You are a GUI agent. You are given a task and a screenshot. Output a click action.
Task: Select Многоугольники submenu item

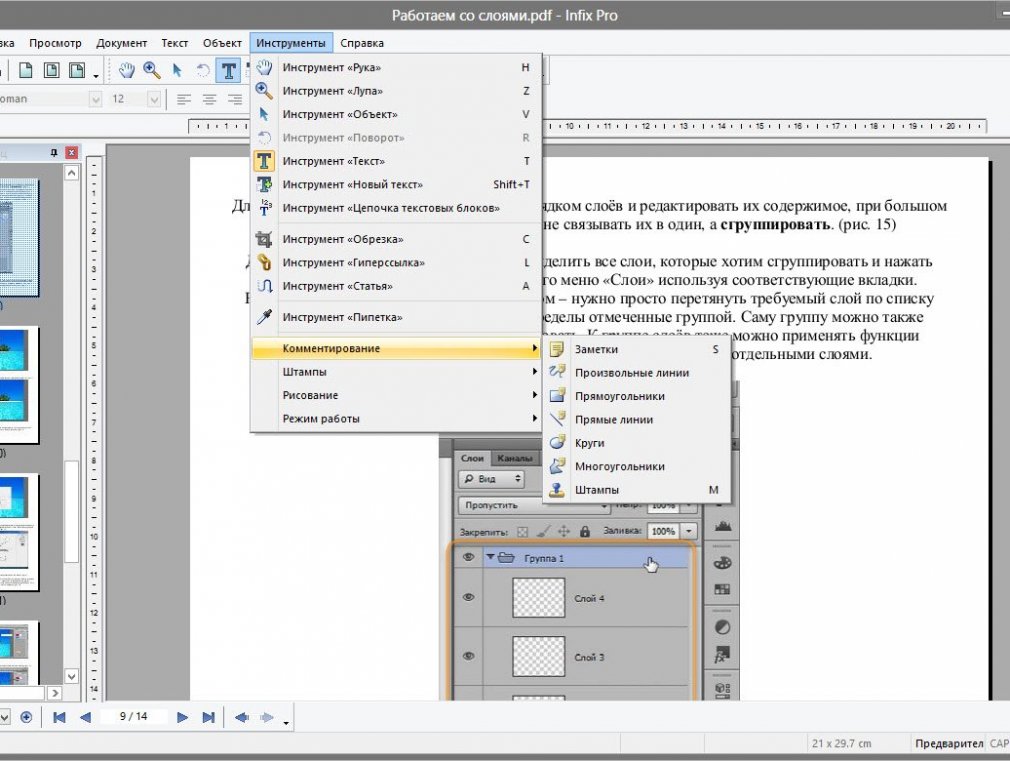[x=637, y=467]
